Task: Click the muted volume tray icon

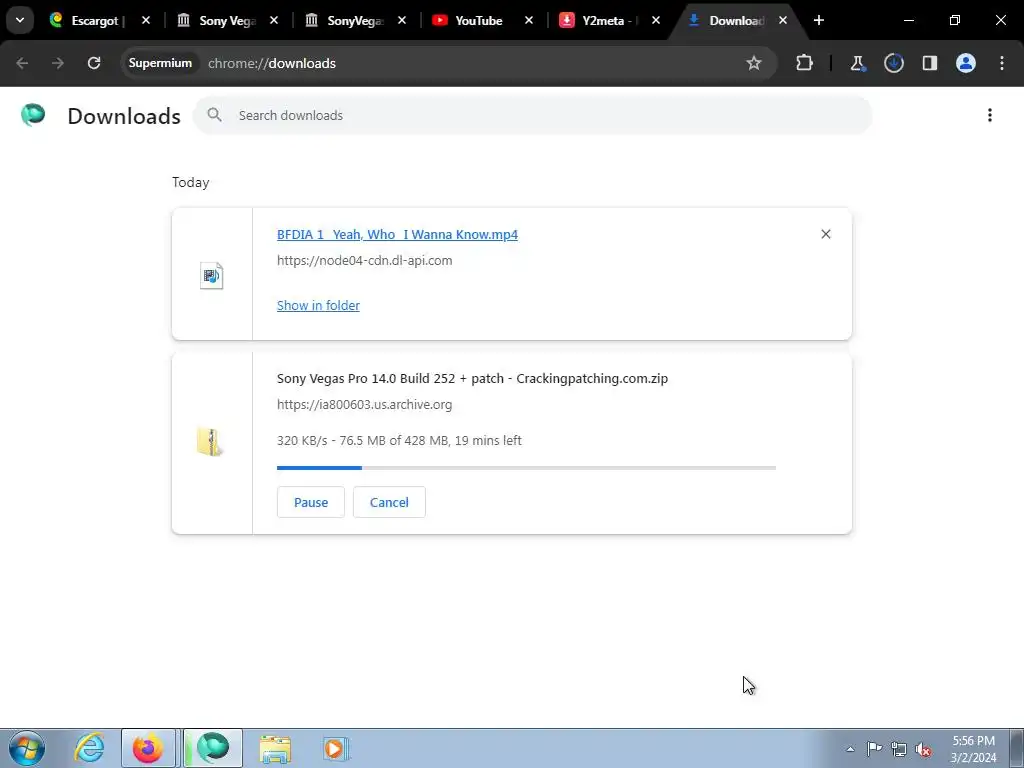Action: tap(923, 749)
